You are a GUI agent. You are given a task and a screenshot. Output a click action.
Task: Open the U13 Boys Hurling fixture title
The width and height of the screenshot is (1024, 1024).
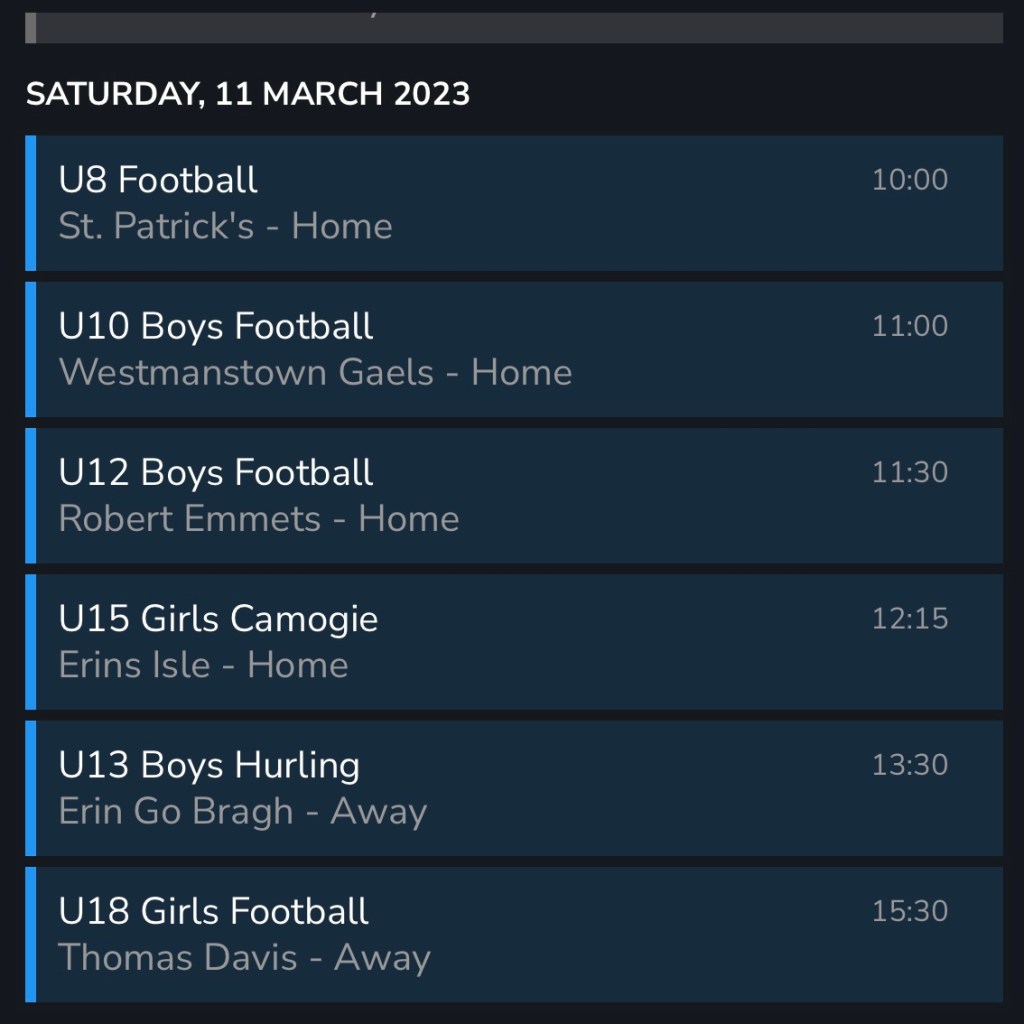[x=209, y=765]
